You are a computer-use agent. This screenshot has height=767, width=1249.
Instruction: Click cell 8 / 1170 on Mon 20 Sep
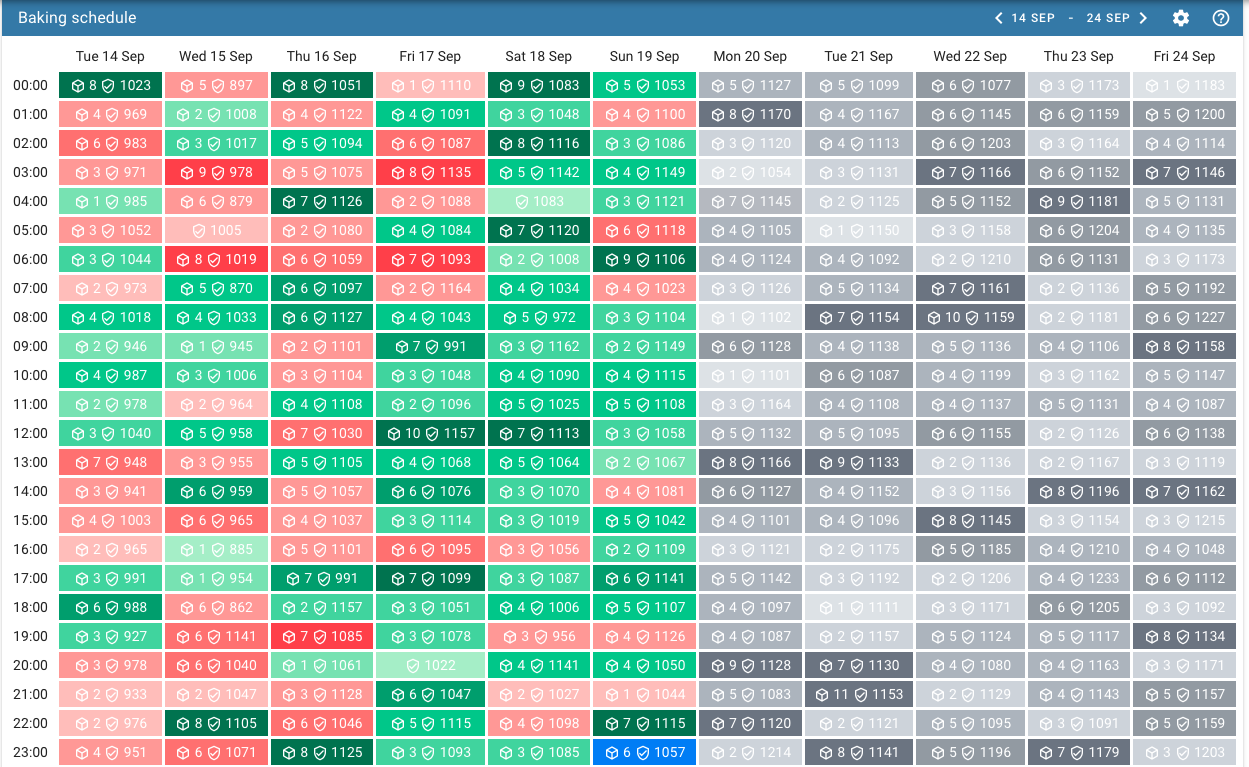coord(750,115)
